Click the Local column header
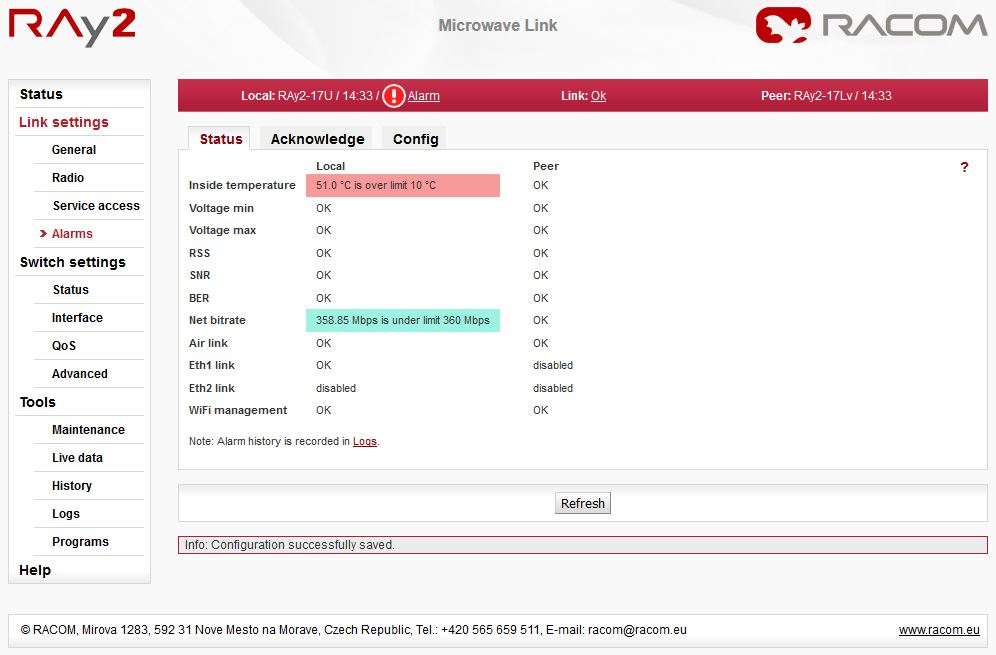The width and height of the screenshot is (996, 655). (x=330, y=166)
